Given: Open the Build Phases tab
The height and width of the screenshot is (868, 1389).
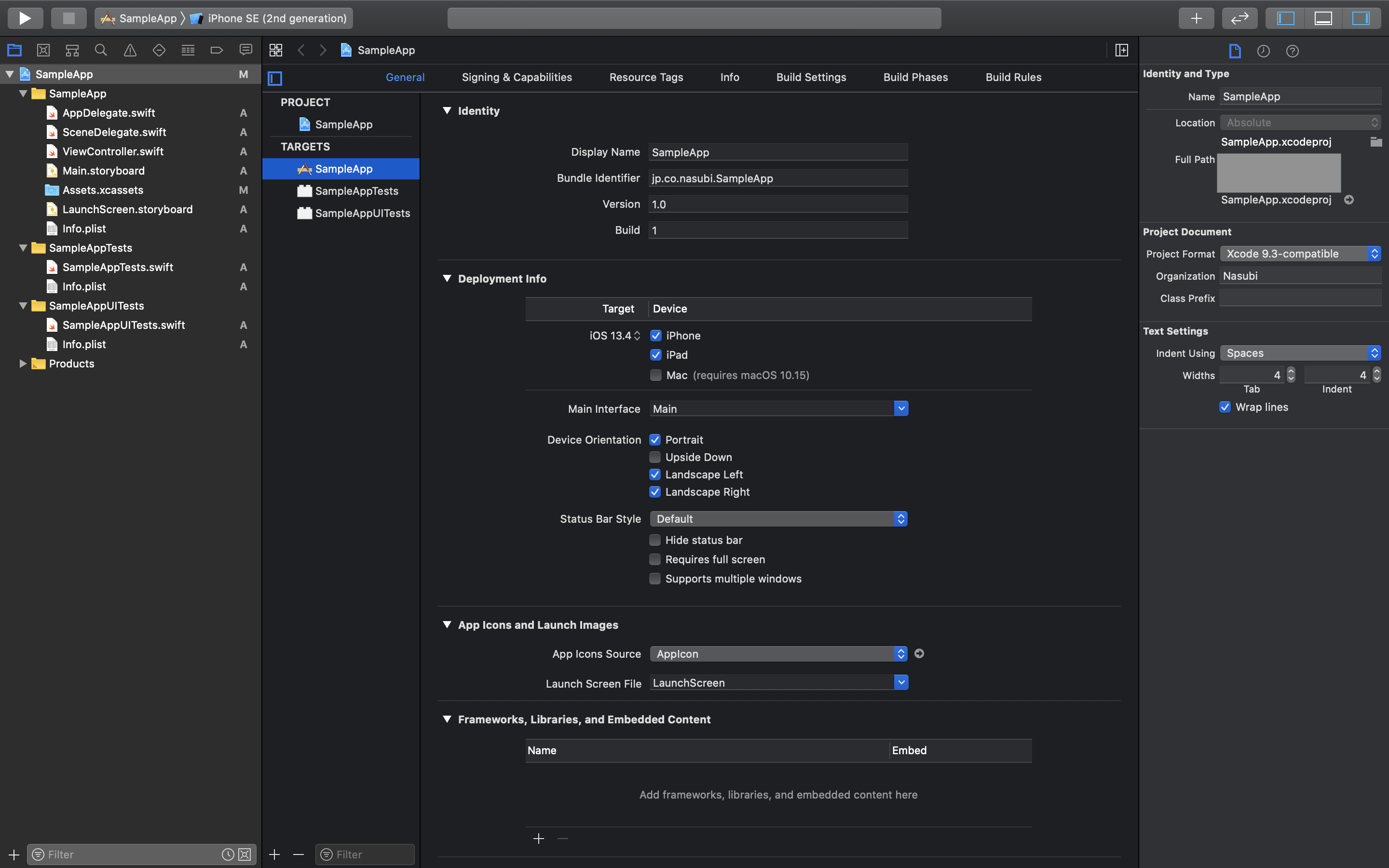Looking at the screenshot, I should (915, 77).
